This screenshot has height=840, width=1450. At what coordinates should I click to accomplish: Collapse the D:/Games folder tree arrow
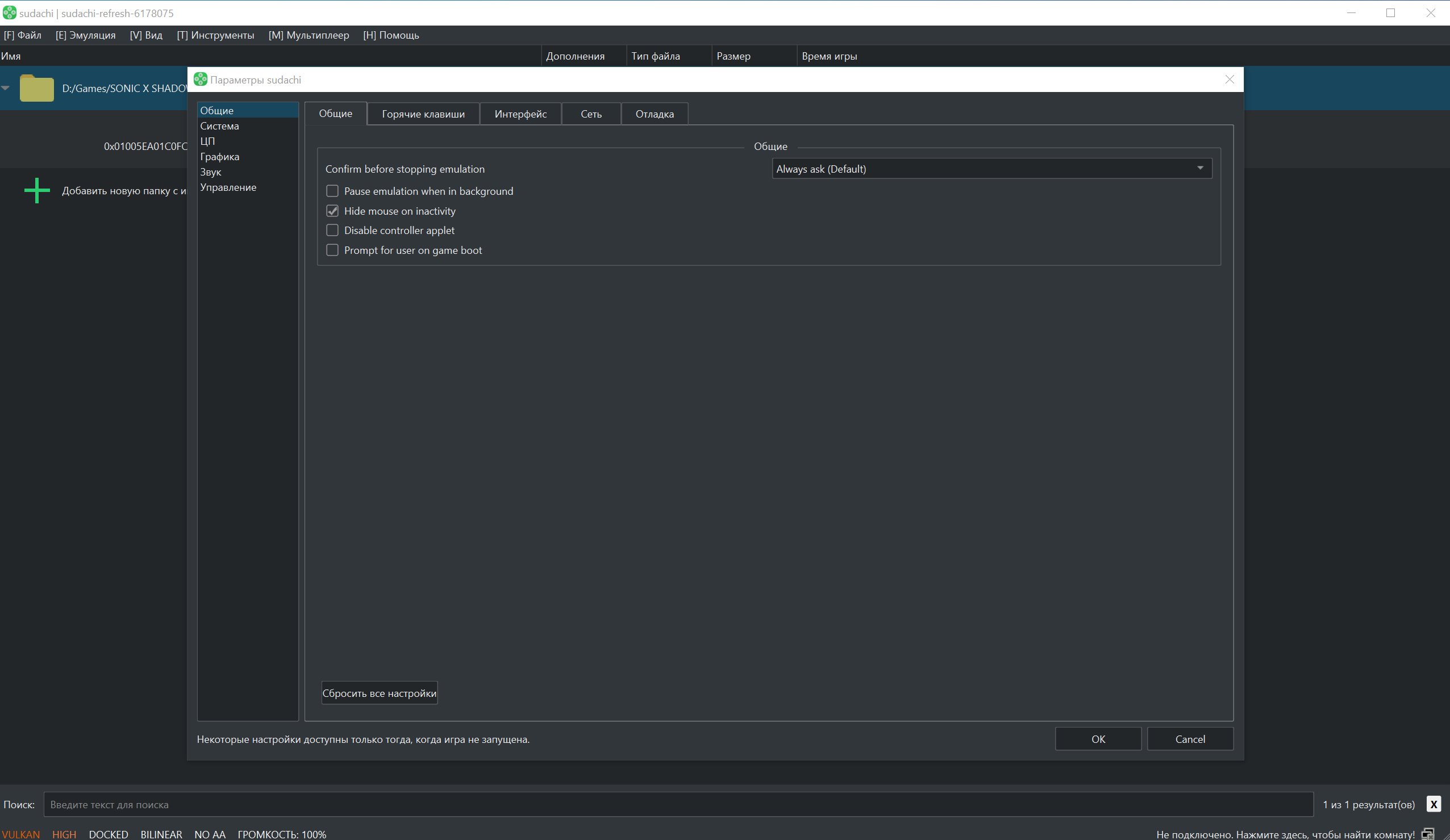(6, 88)
